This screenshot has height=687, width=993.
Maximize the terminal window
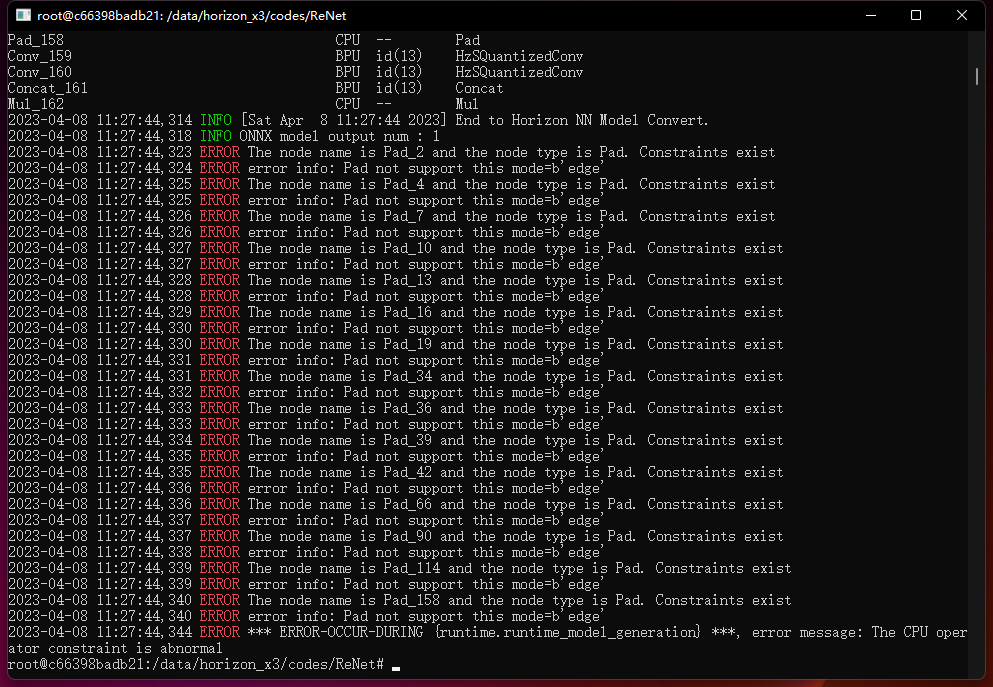point(916,15)
